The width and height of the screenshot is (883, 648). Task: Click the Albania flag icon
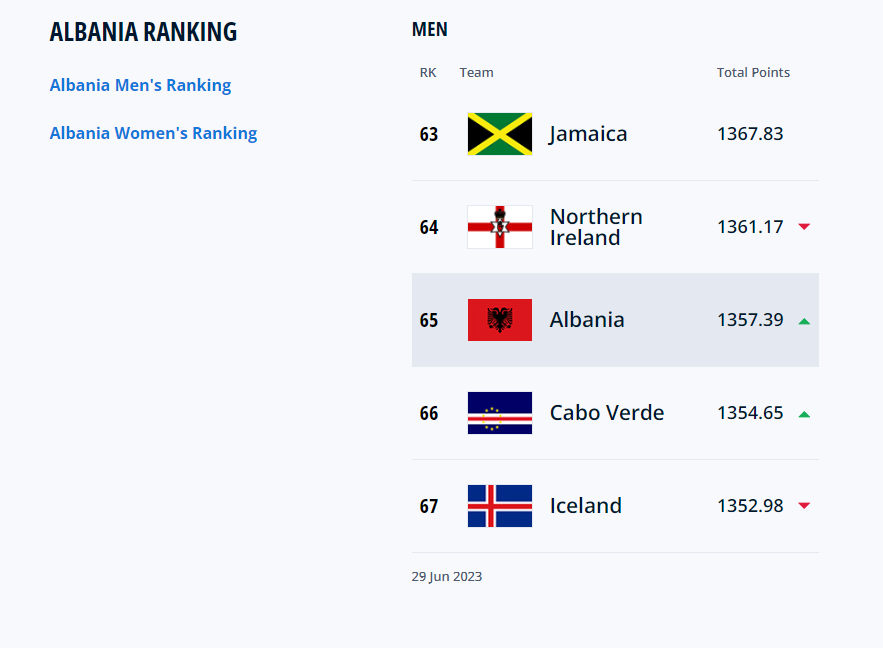pyautogui.click(x=499, y=320)
